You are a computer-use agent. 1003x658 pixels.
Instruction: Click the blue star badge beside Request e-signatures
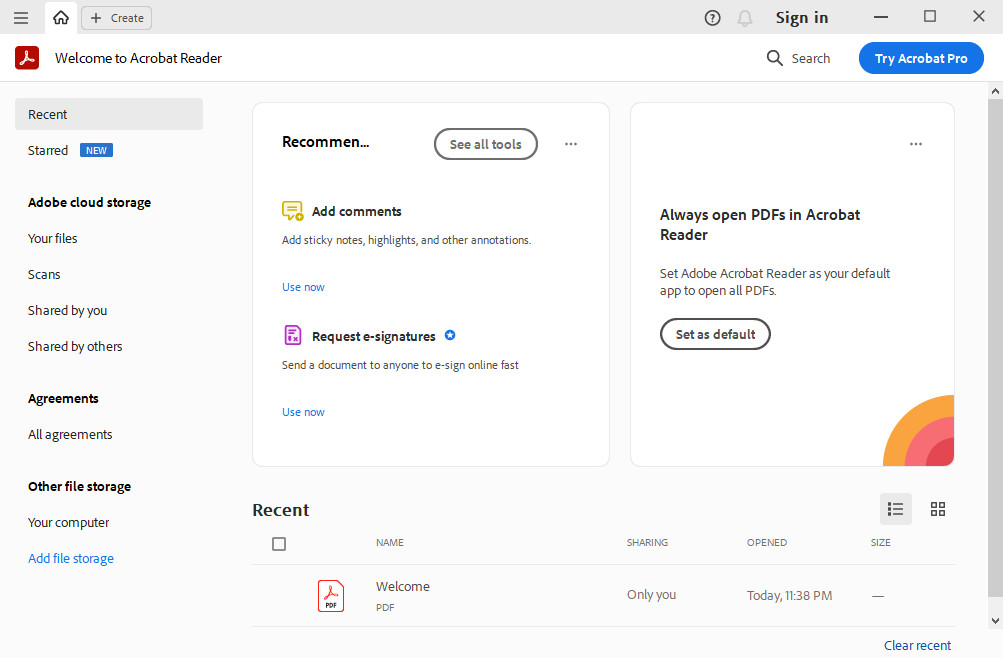450,335
